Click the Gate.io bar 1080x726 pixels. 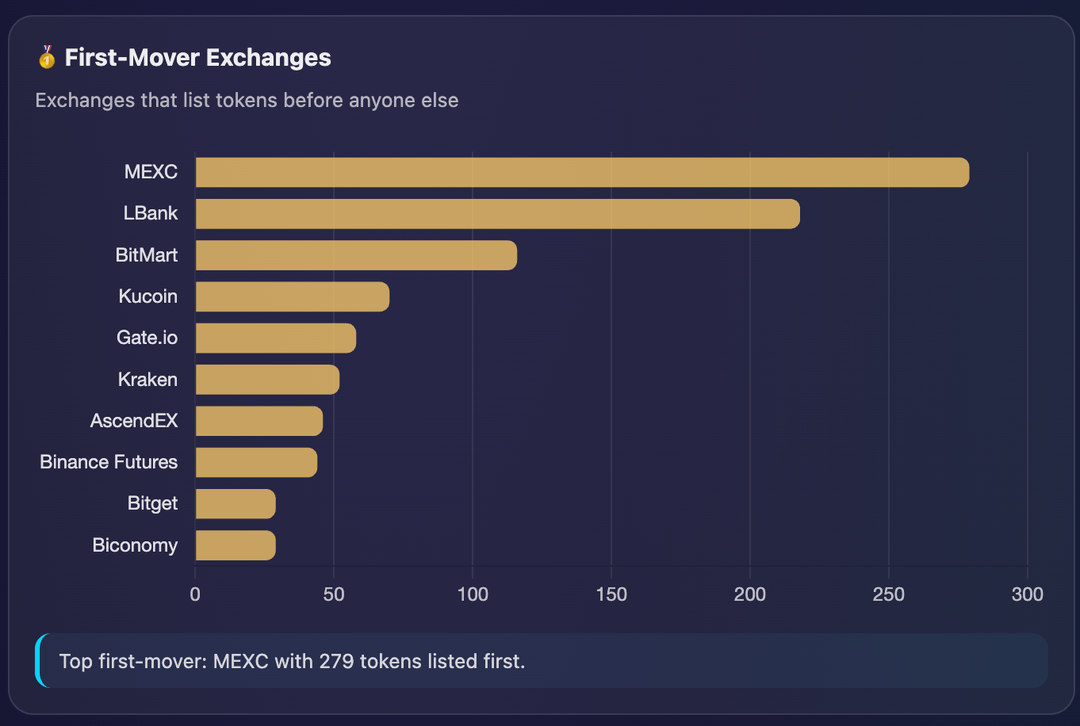tap(275, 338)
